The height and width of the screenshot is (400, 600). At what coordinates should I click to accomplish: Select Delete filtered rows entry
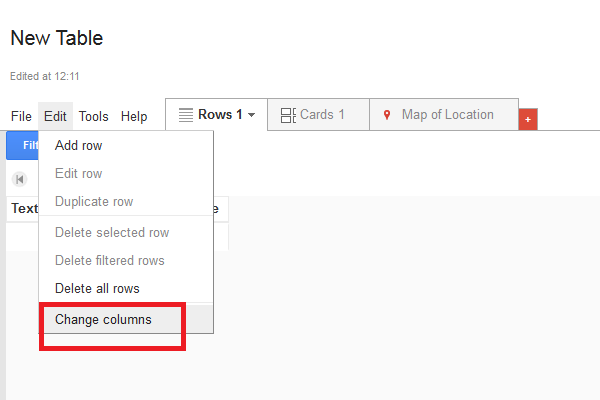126,260
